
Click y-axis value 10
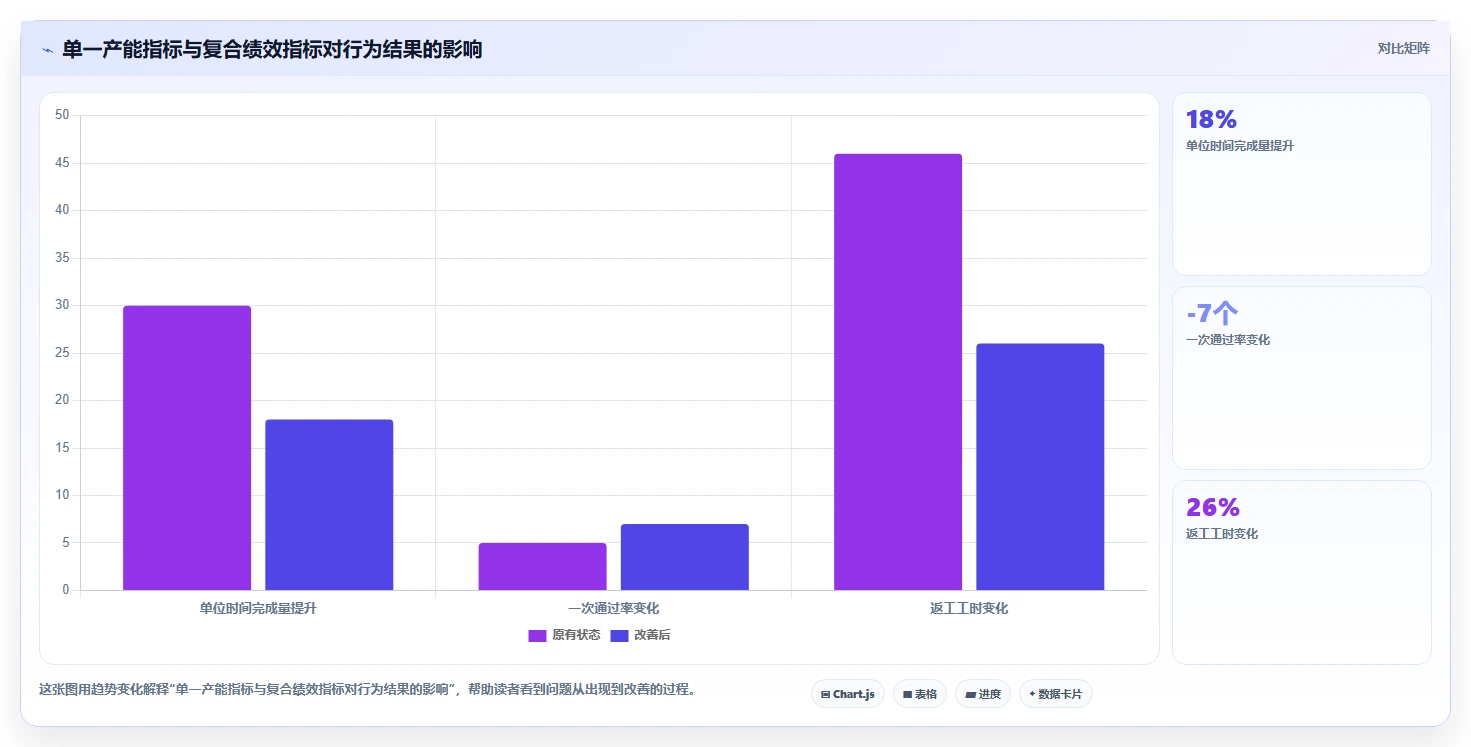[62, 495]
